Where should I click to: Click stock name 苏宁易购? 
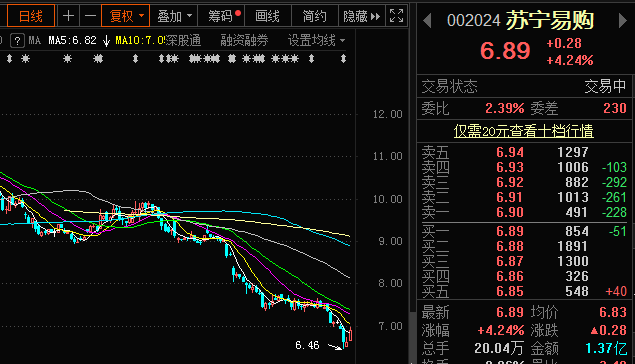pyautogui.click(x=550, y=20)
